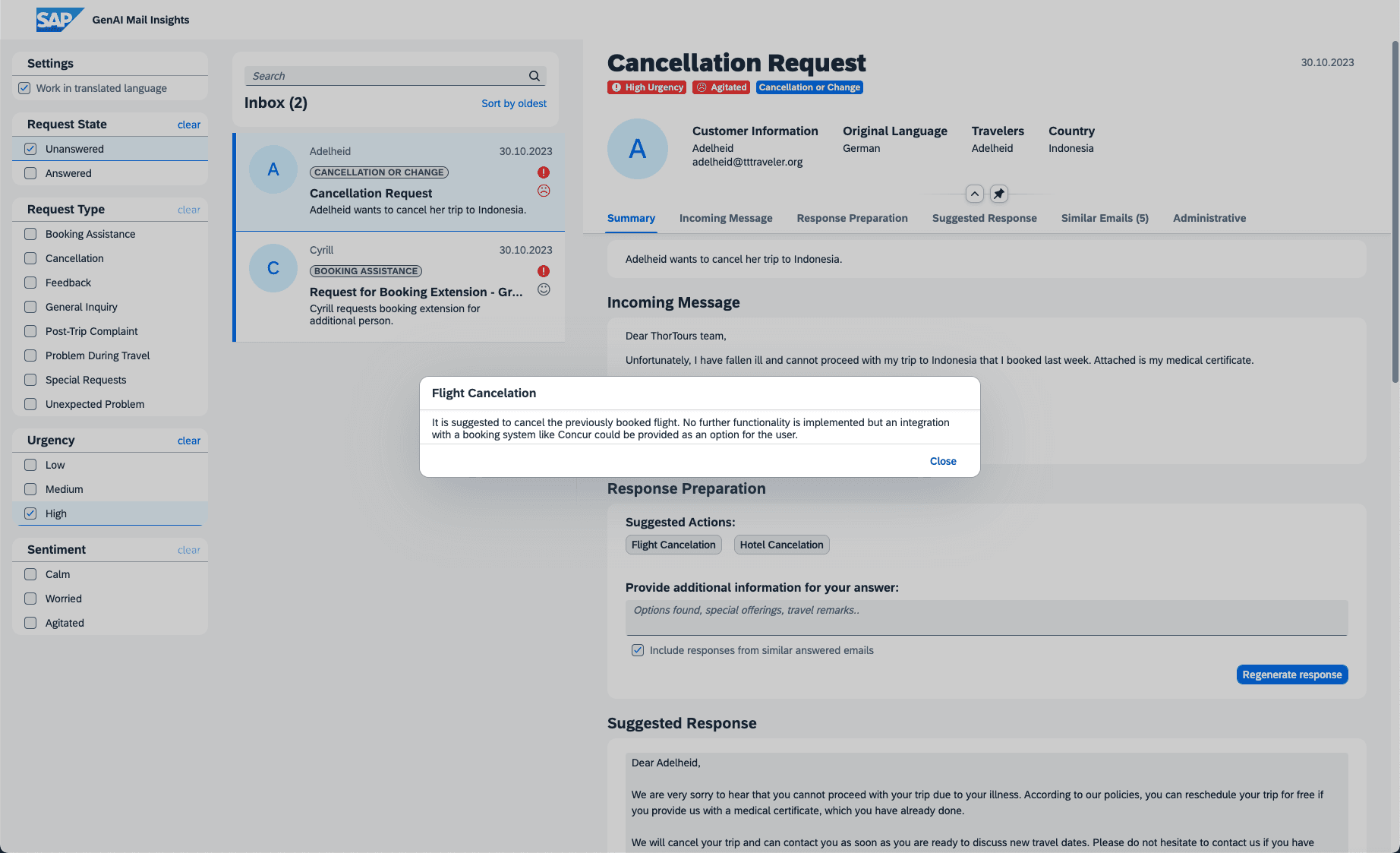1400x853 pixels.
Task: Click the Regenerate response button
Action: pos(1292,675)
